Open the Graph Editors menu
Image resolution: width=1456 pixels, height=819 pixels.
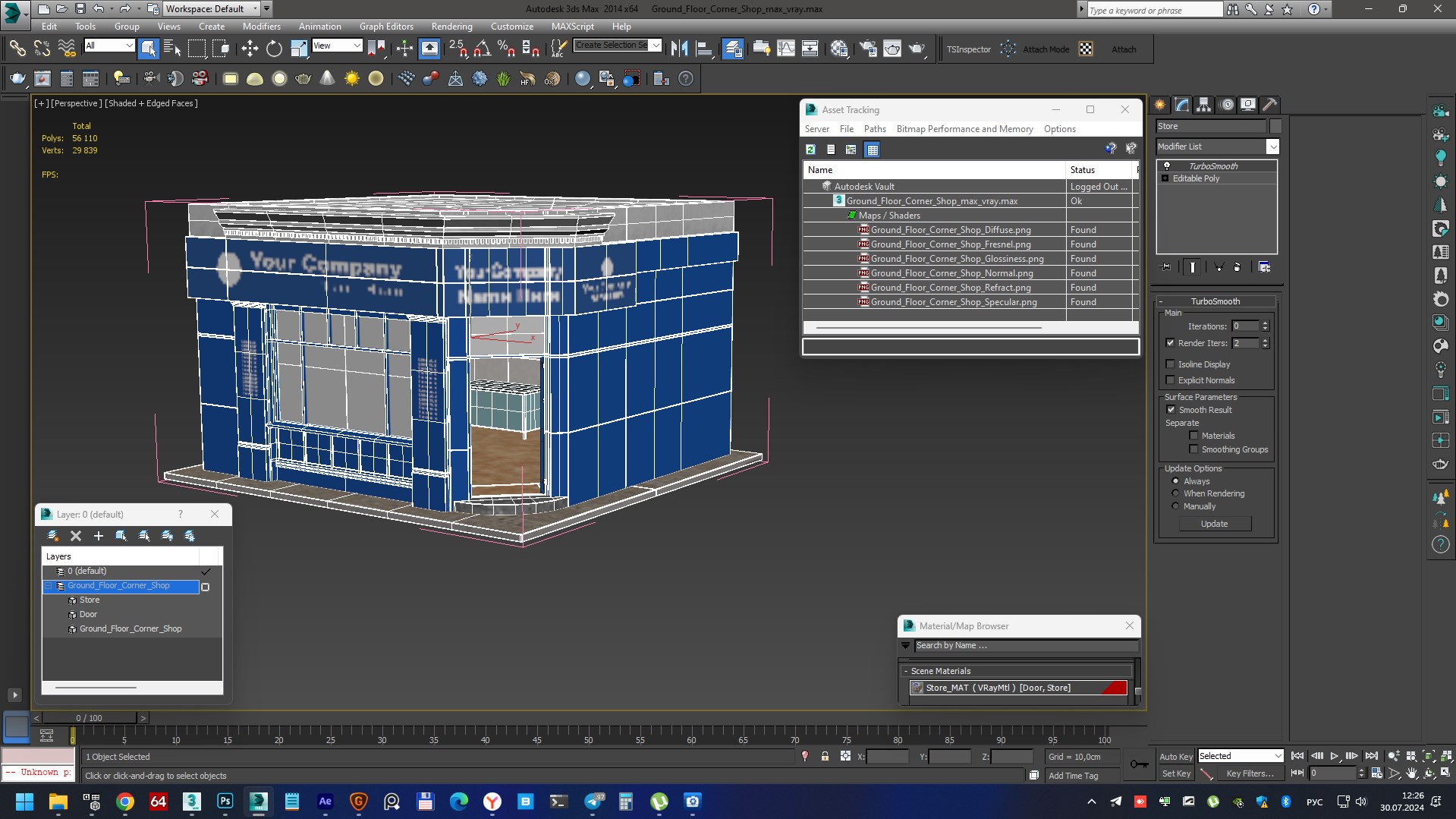click(386, 26)
